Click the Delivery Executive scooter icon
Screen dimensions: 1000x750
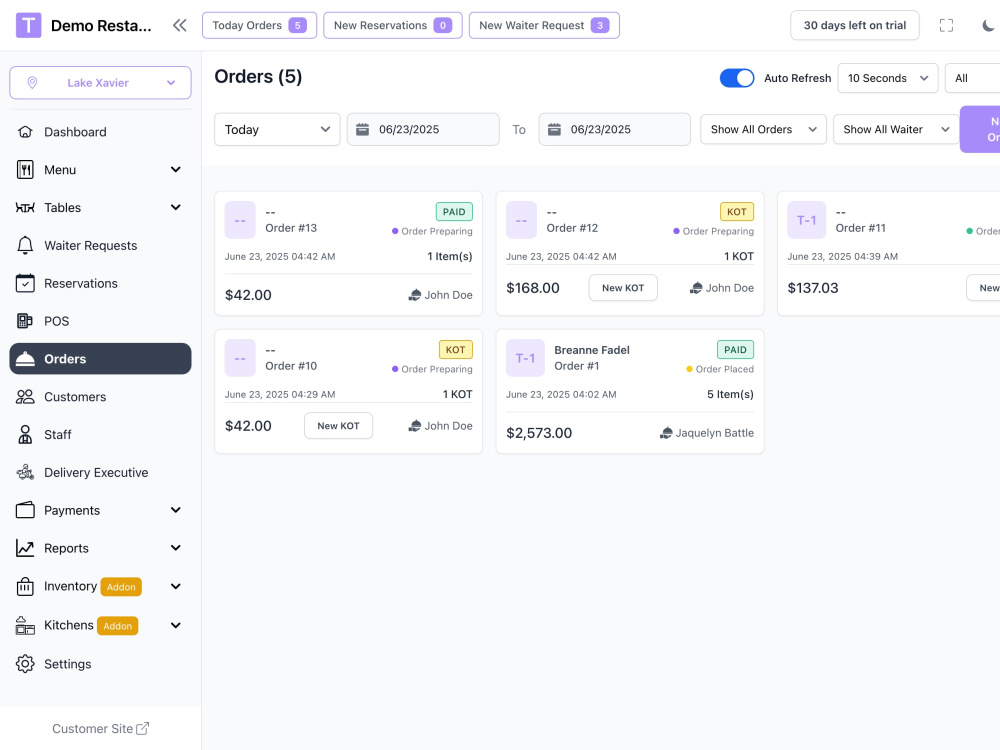pos(25,473)
